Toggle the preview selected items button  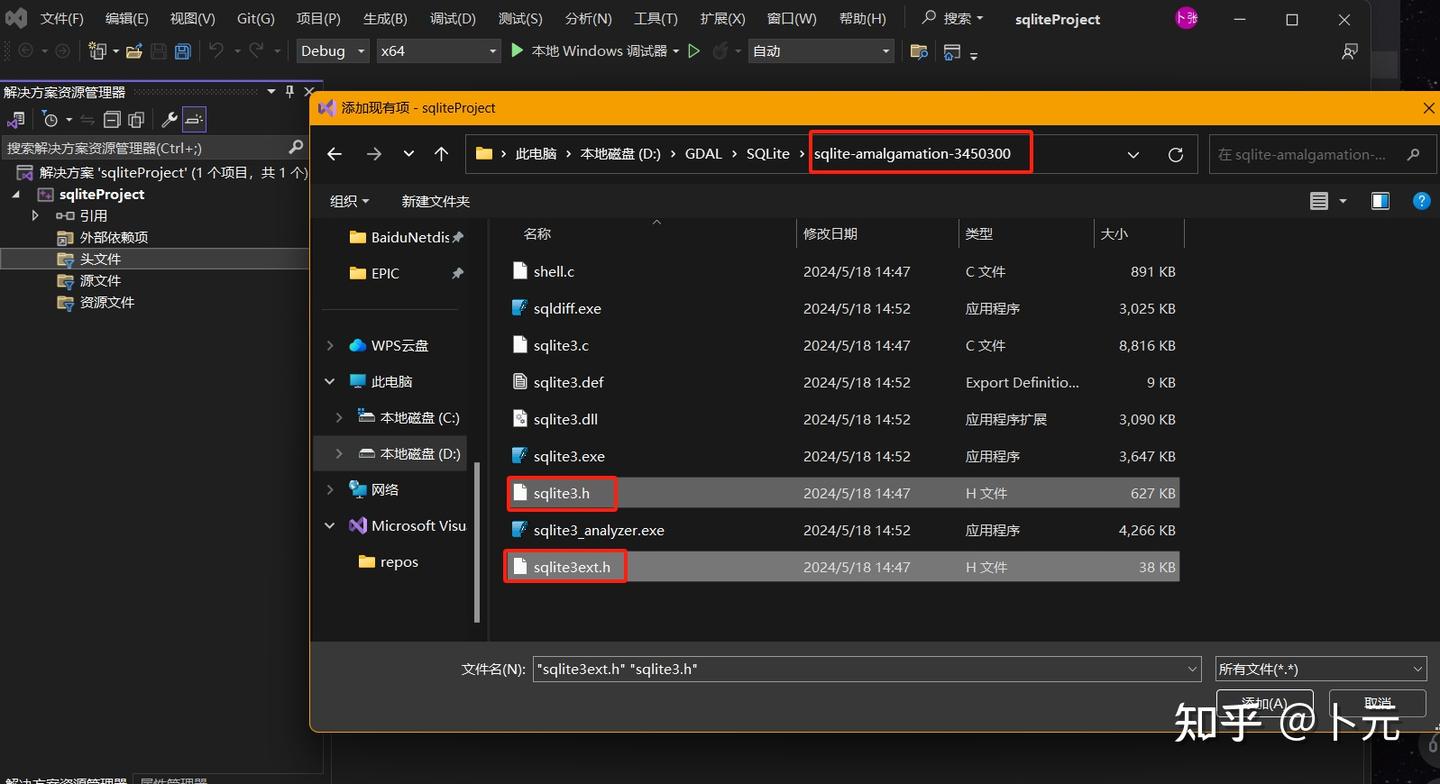(x=195, y=120)
